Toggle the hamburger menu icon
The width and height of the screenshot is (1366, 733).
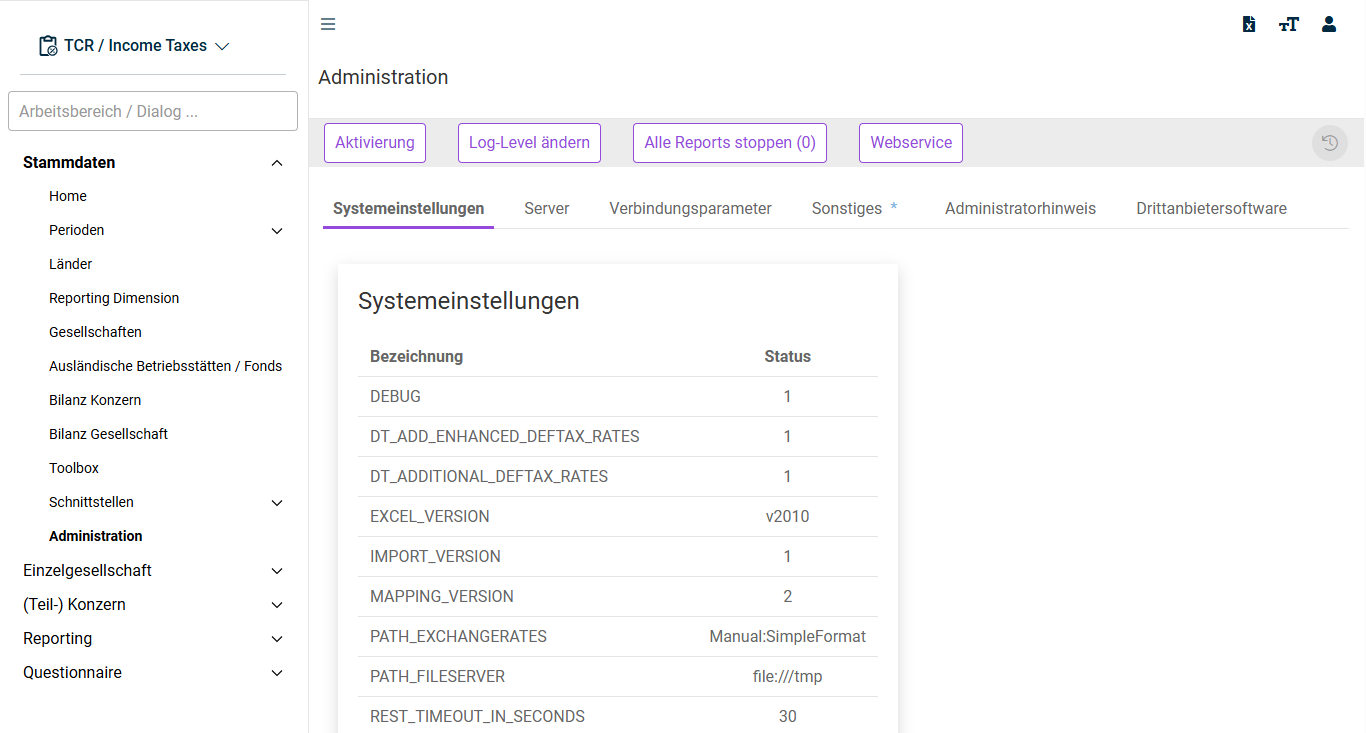pyautogui.click(x=328, y=24)
